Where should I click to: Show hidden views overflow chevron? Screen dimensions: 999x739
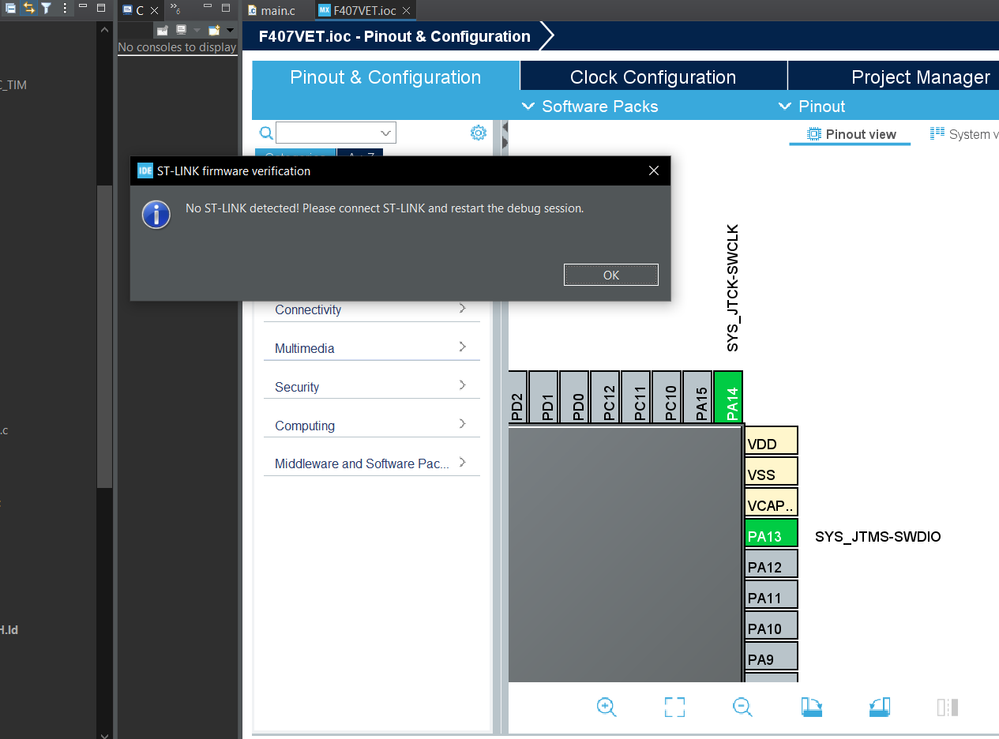[x=175, y=8]
